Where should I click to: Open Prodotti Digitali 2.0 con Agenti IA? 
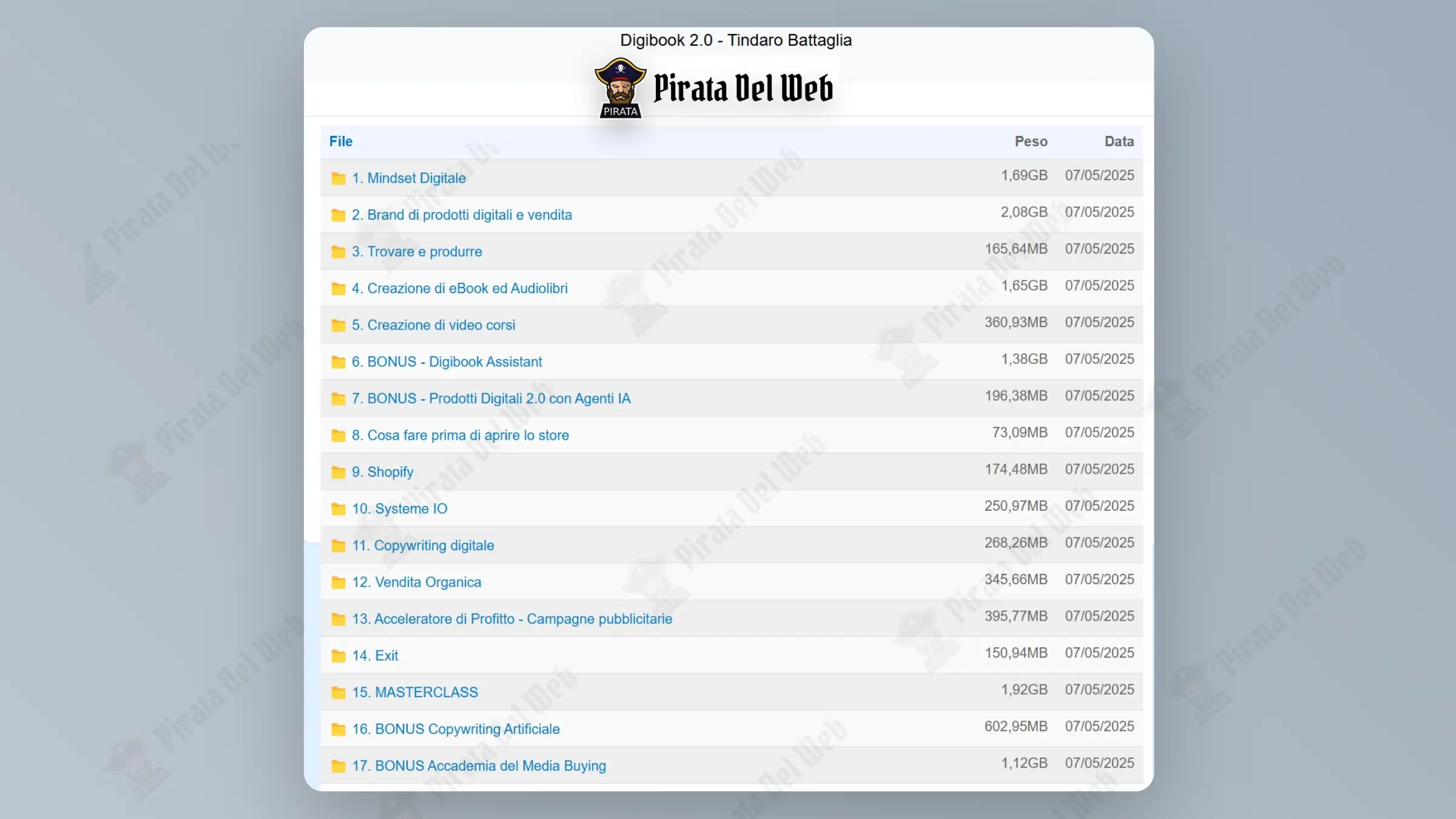[x=491, y=399]
